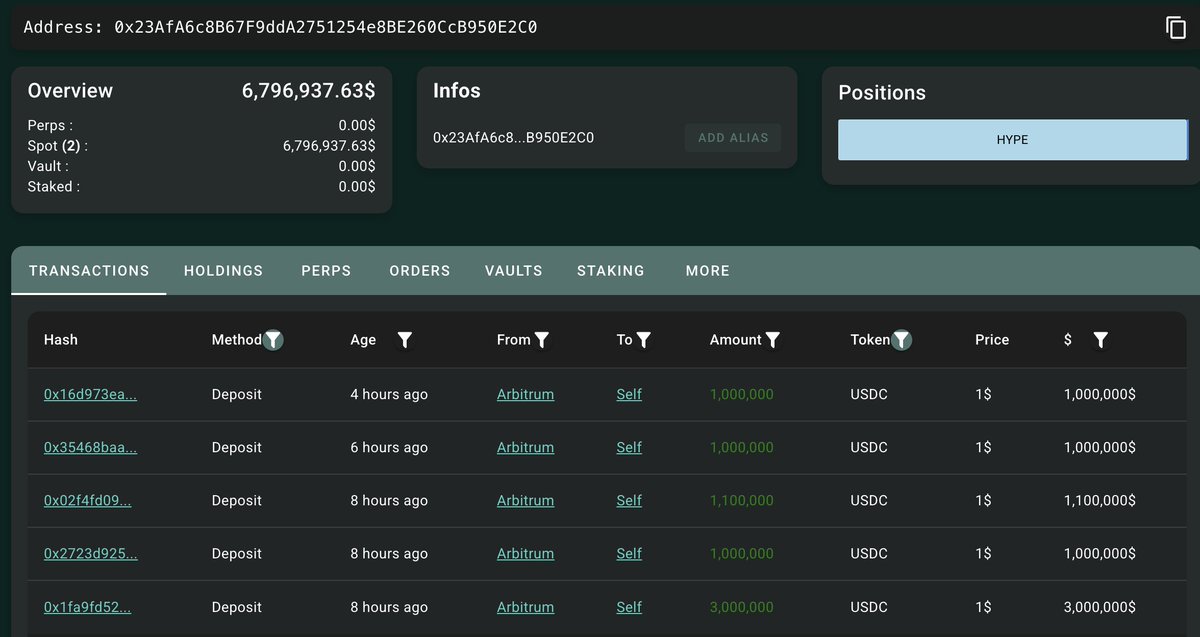The height and width of the screenshot is (637, 1200).
Task: Open the Perps tab
Action: 326,271
